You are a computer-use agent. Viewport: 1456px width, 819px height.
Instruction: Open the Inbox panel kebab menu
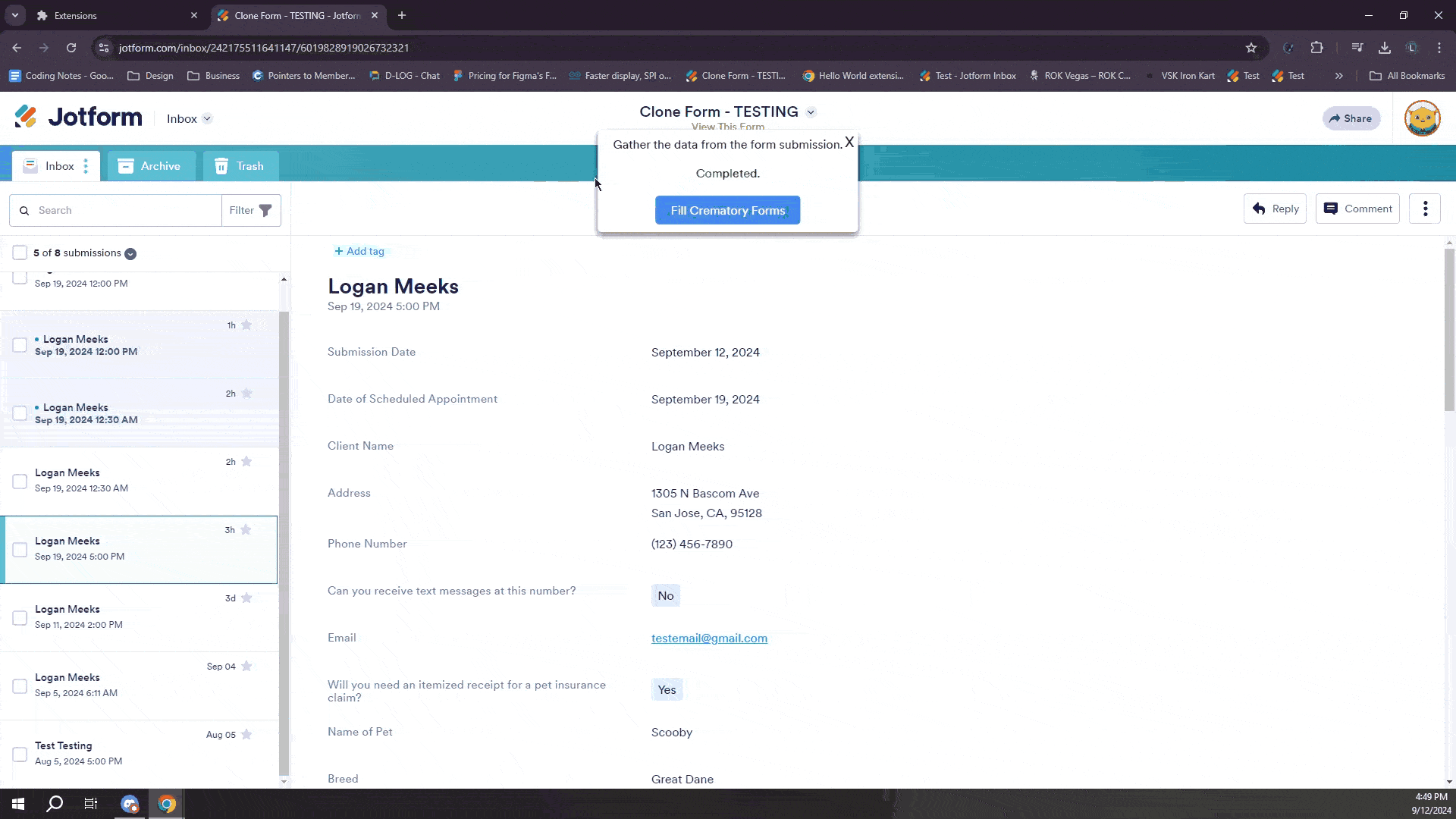[x=86, y=165]
